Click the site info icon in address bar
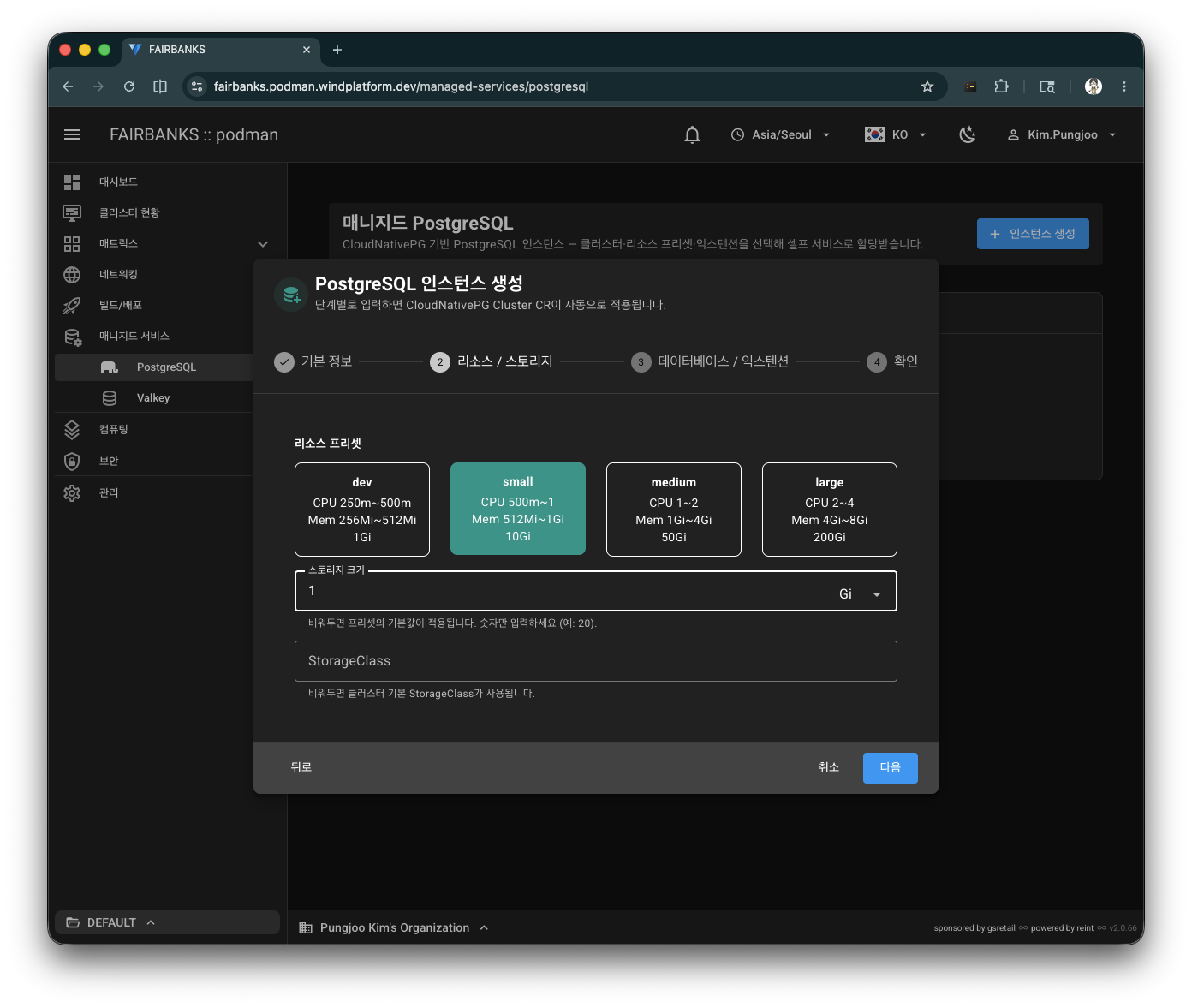 click(x=197, y=86)
